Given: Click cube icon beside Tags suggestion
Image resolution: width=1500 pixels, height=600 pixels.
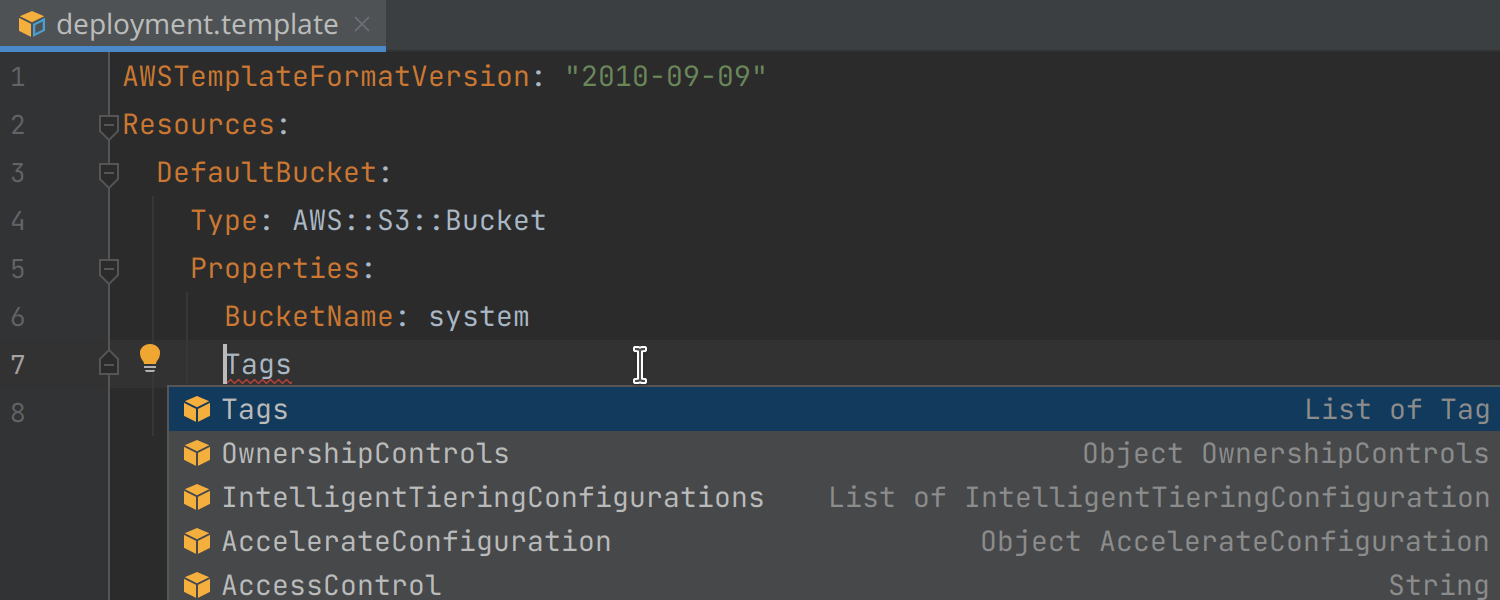Looking at the screenshot, I should coord(197,409).
